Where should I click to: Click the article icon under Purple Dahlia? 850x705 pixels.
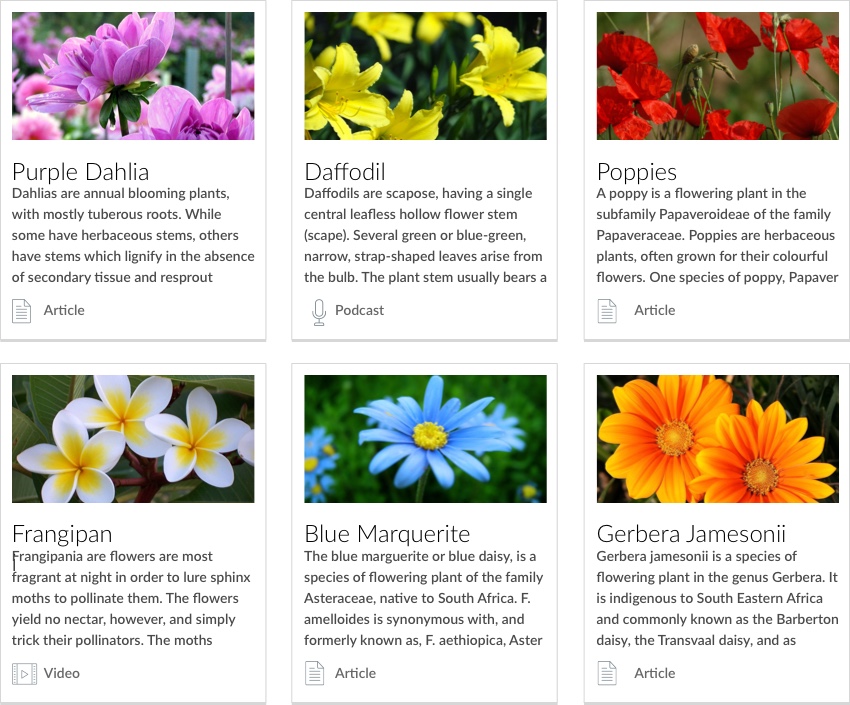coord(22,311)
